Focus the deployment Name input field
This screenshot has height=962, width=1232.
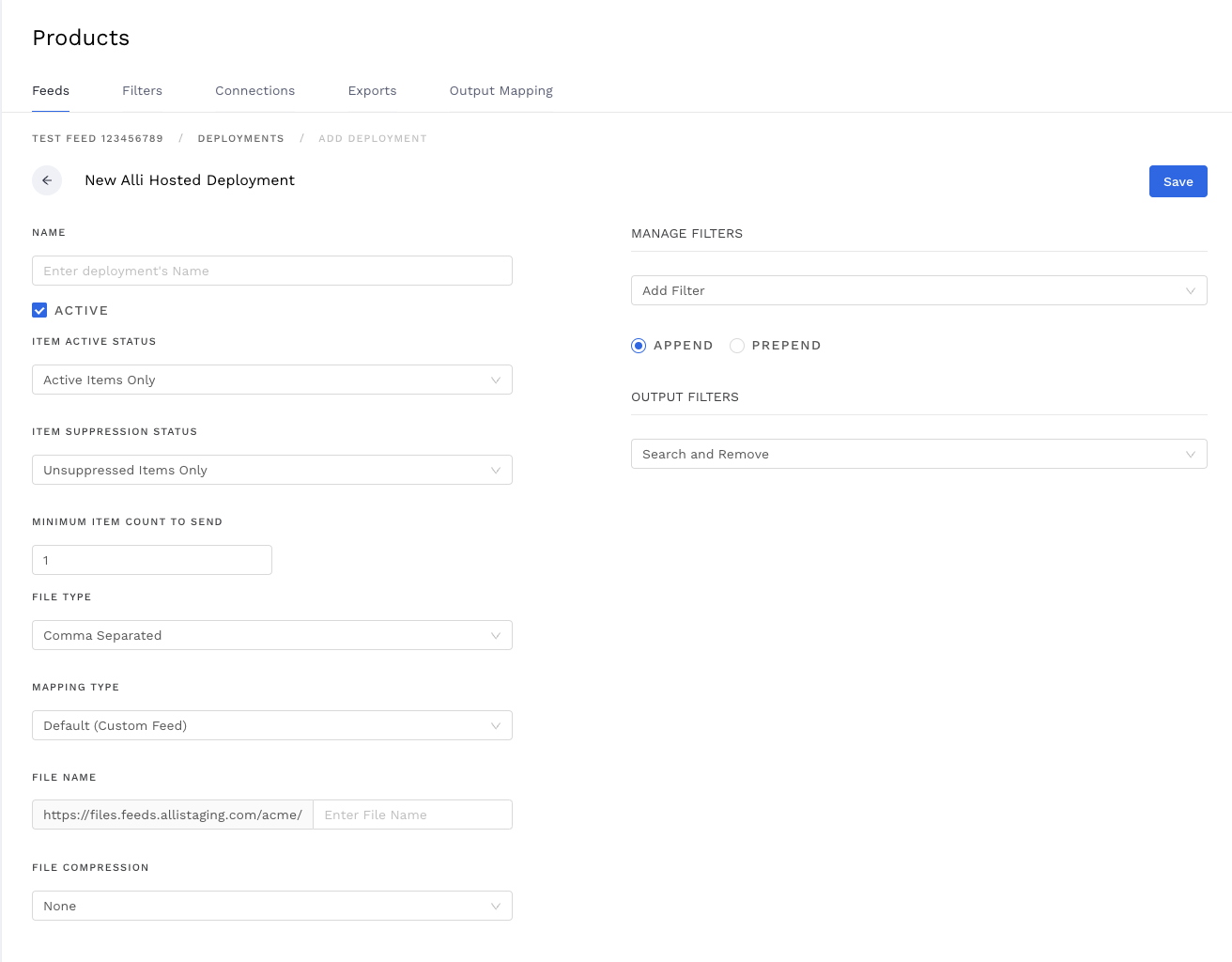tap(271, 271)
